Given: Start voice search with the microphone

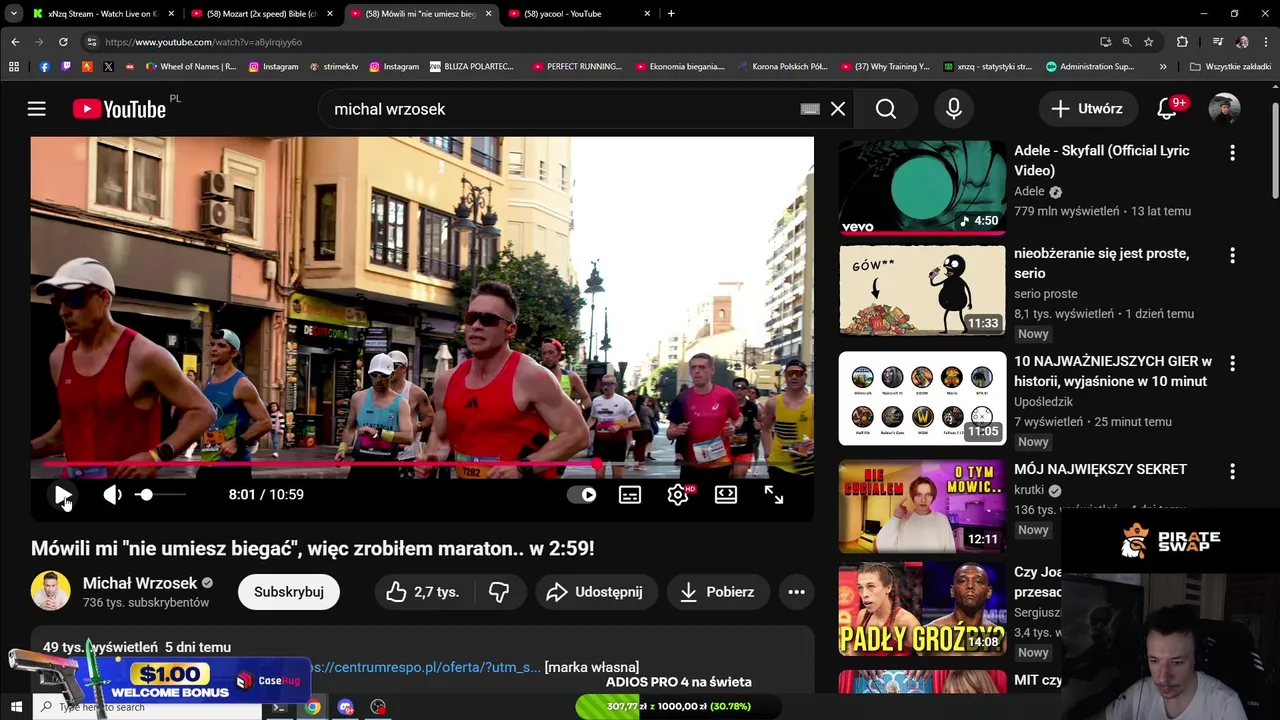Looking at the screenshot, I should (x=954, y=109).
